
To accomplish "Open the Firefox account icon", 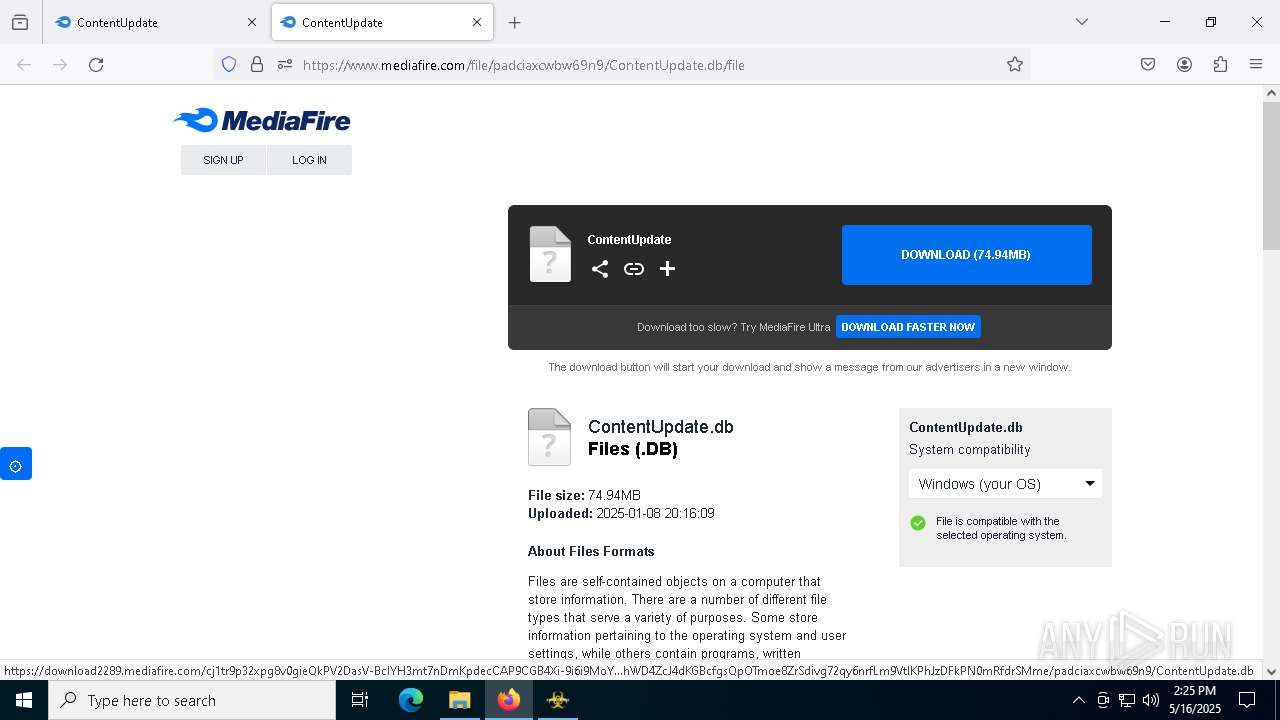I will pyautogui.click(x=1184, y=65).
